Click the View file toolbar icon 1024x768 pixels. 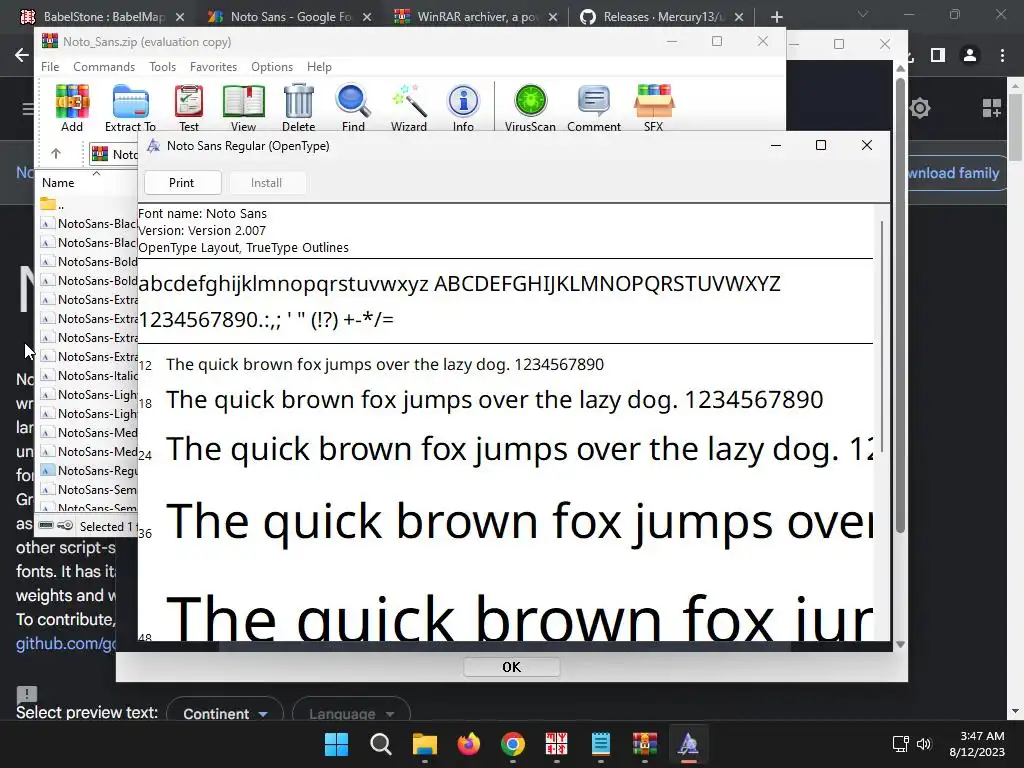(x=244, y=108)
